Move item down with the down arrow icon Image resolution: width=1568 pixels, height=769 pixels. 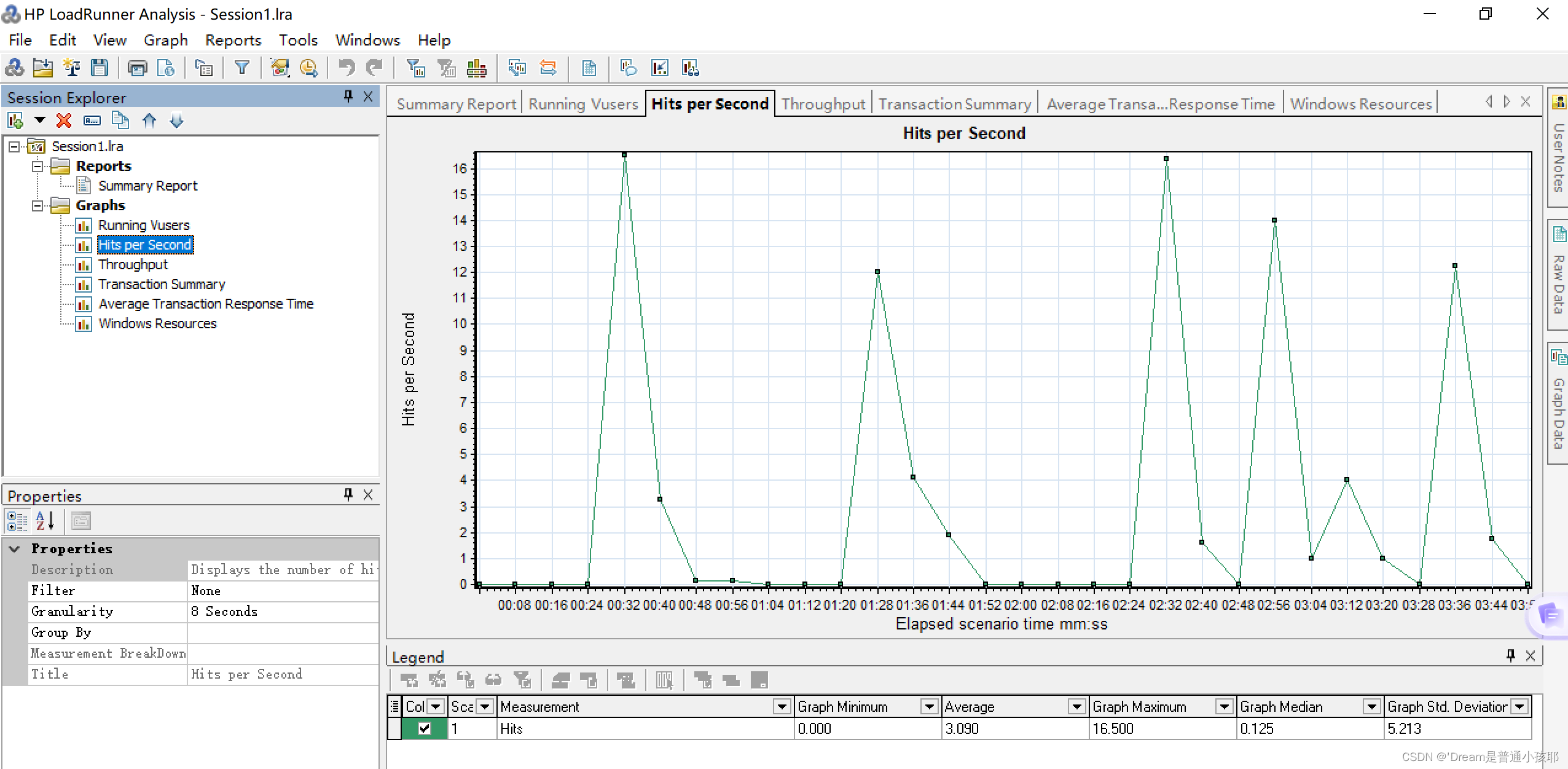pos(177,120)
